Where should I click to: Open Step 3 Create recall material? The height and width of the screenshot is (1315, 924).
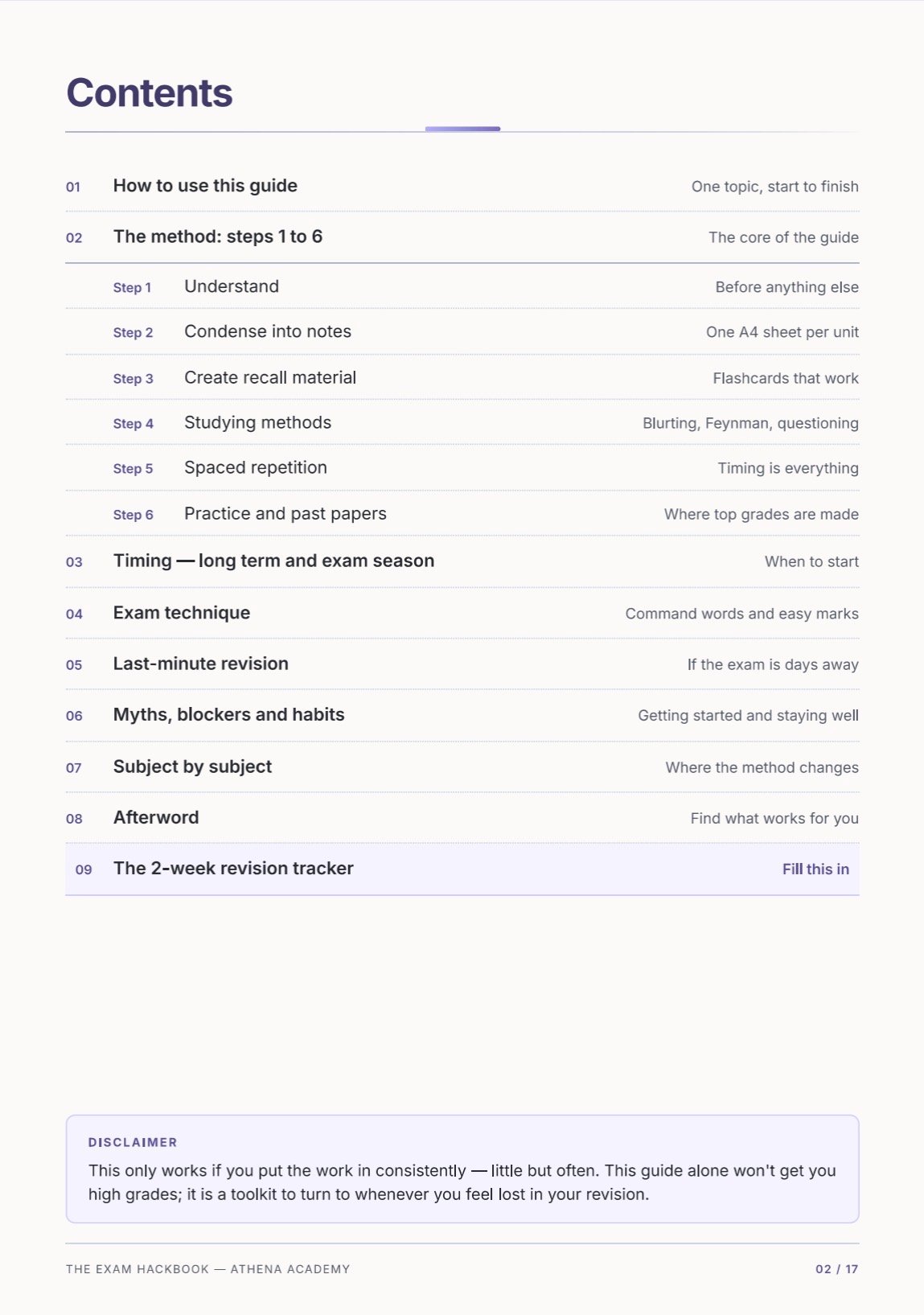point(462,377)
